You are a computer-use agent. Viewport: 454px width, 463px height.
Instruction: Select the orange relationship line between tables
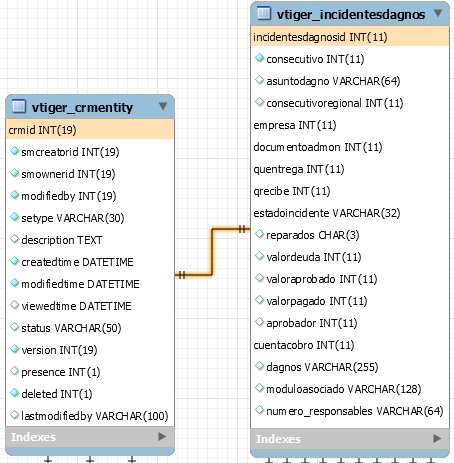pyautogui.click(x=212, y=252)
